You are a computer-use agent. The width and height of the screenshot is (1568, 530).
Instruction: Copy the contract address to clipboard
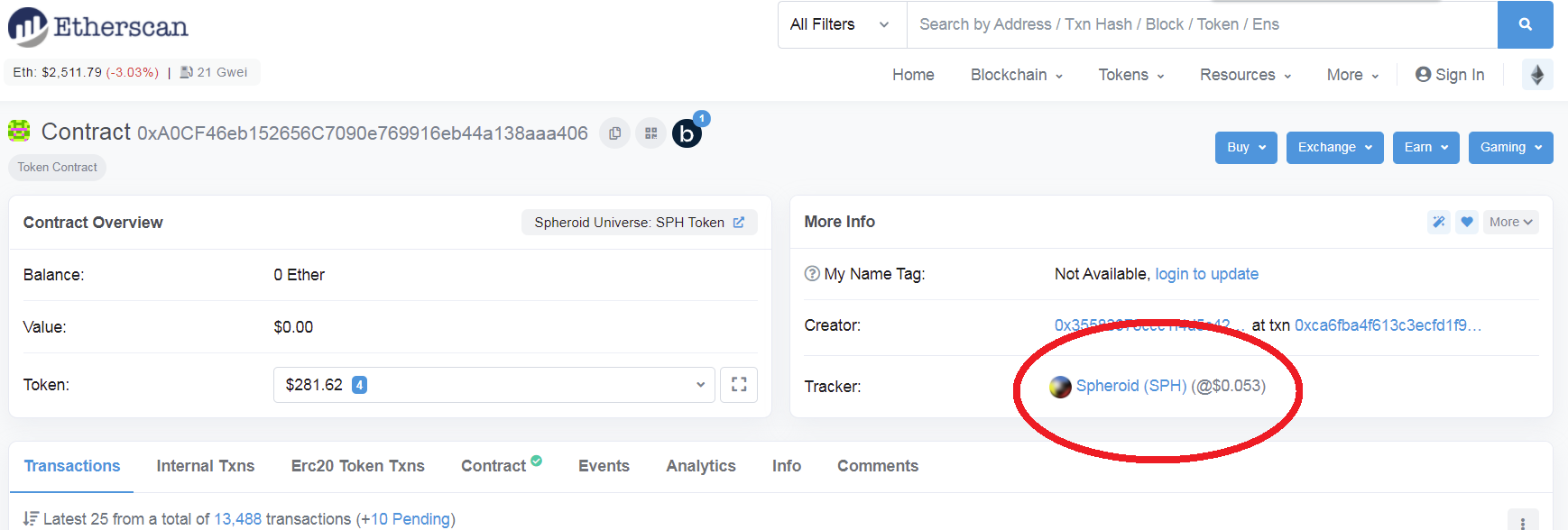click(614, 133)
